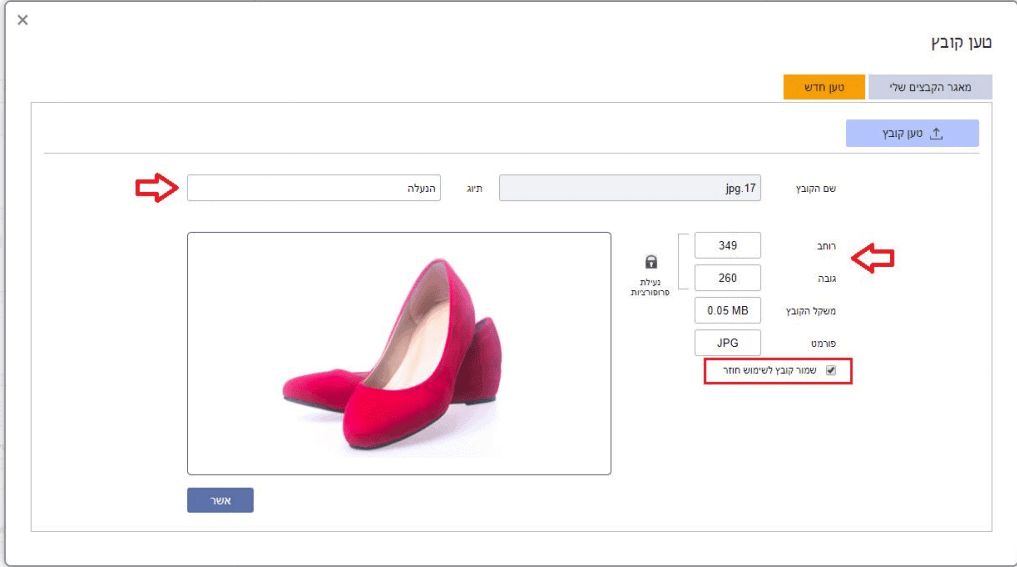Image resolution: width=1017 pixels, height=567 pixels.
Task: Focus the tag field containing 'הנעלה'
Action: 314,188
